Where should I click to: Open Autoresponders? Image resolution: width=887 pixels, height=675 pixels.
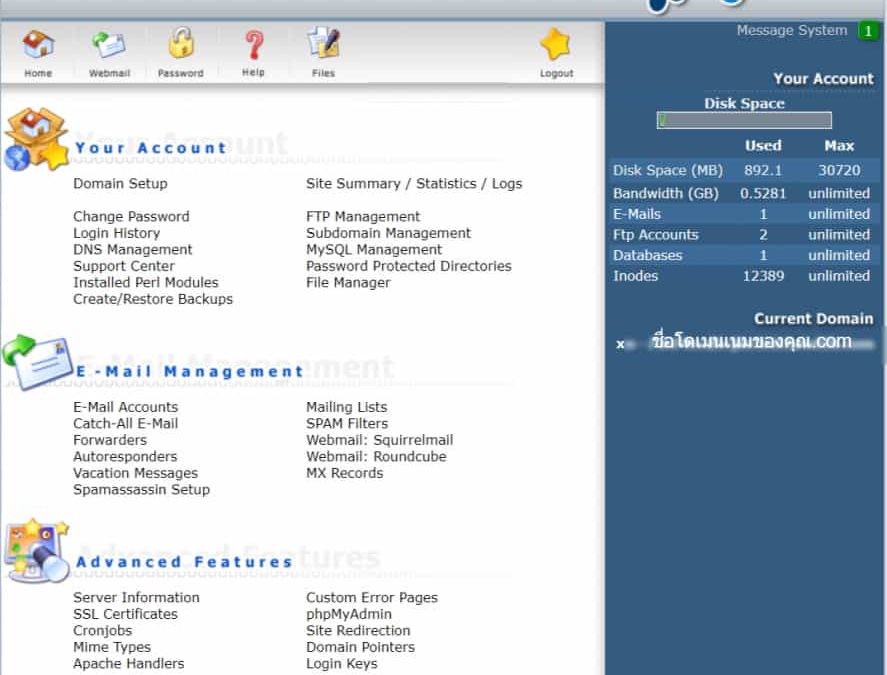pos(125,456)
